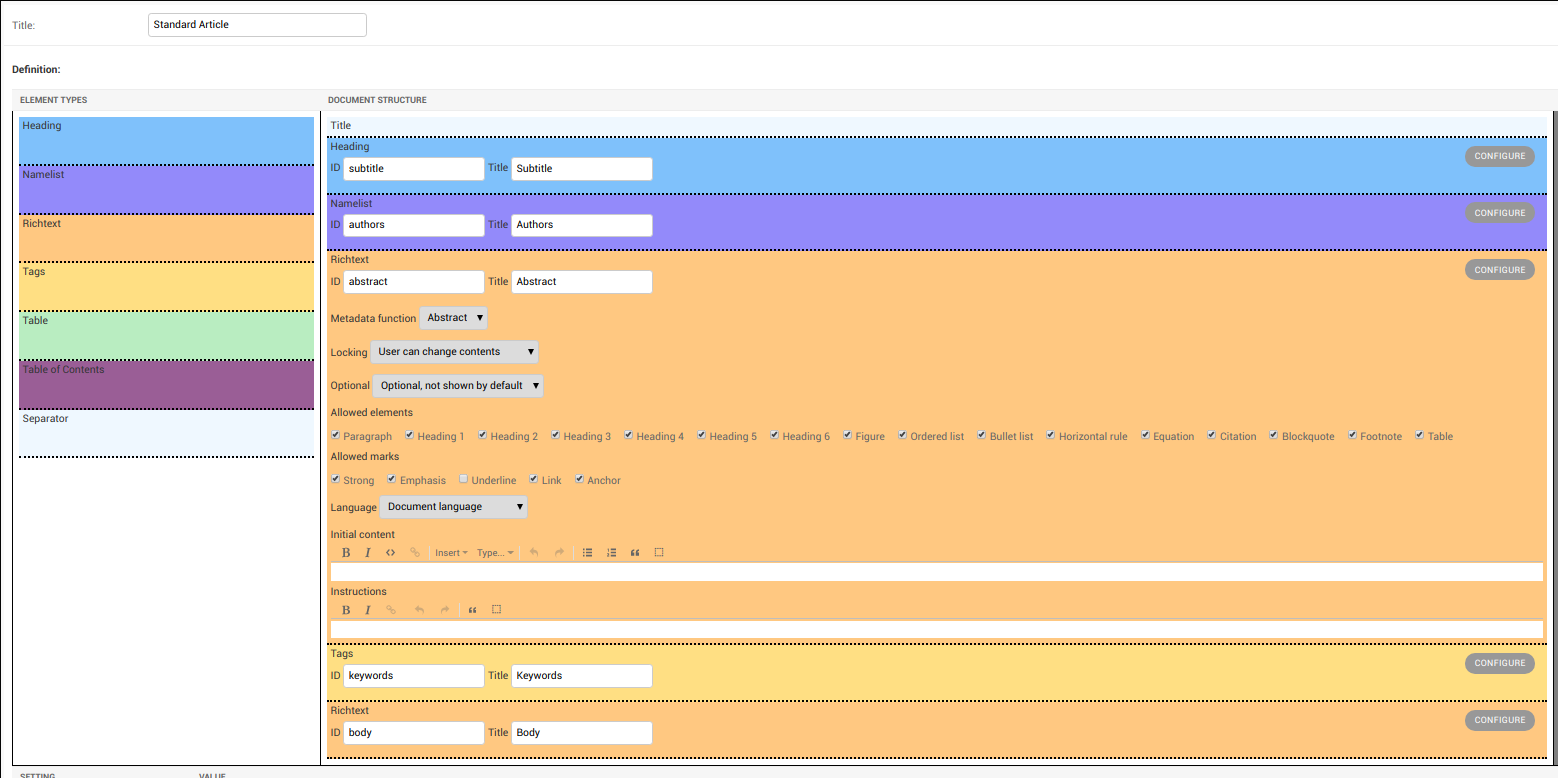1558x778 pixels.
Task: Enable the Underline allowed mark
Action: click(x=462, y=479)
